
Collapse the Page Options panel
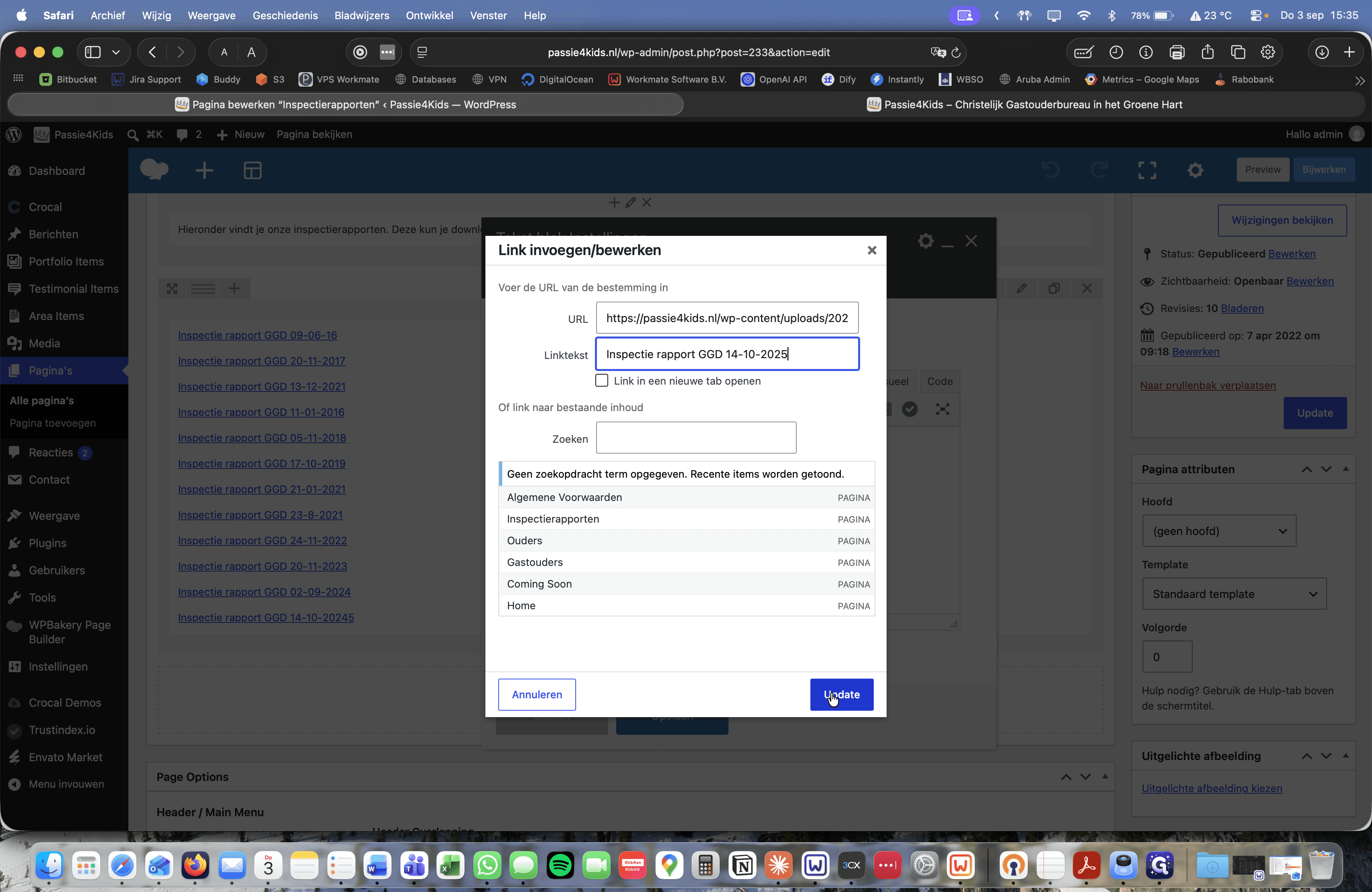coord(1104,777)
